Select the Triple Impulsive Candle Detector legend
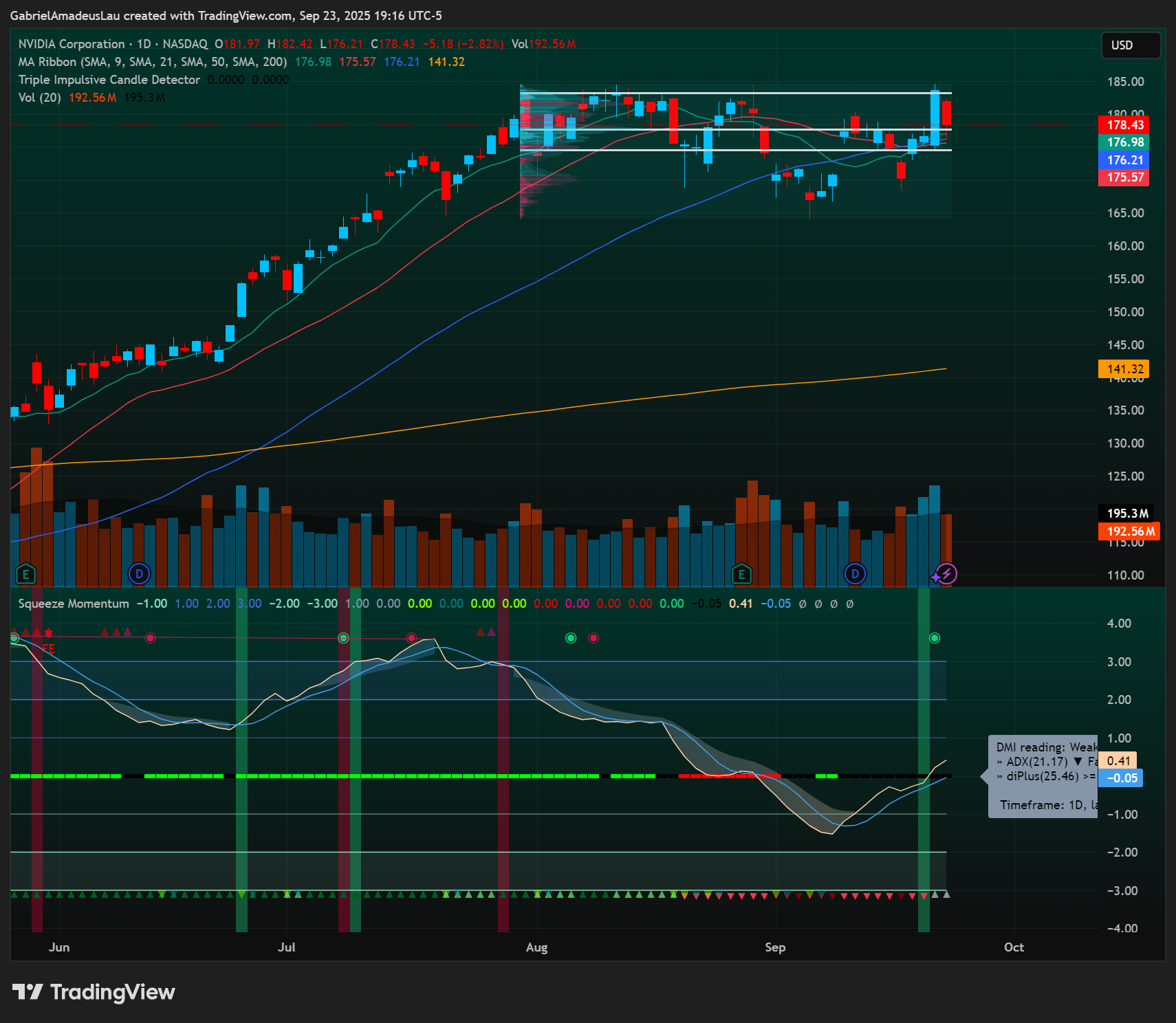The height and width of the screenshot is (1023, 1176). [109, 80]
